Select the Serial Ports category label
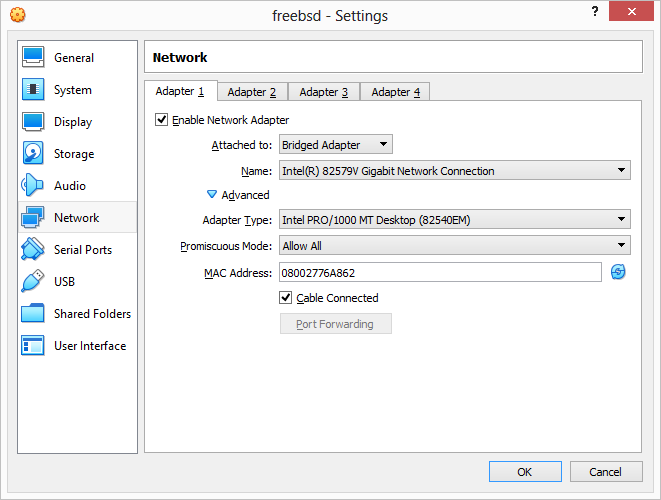Viewport: 661px width, 500px height. point(83,250)
